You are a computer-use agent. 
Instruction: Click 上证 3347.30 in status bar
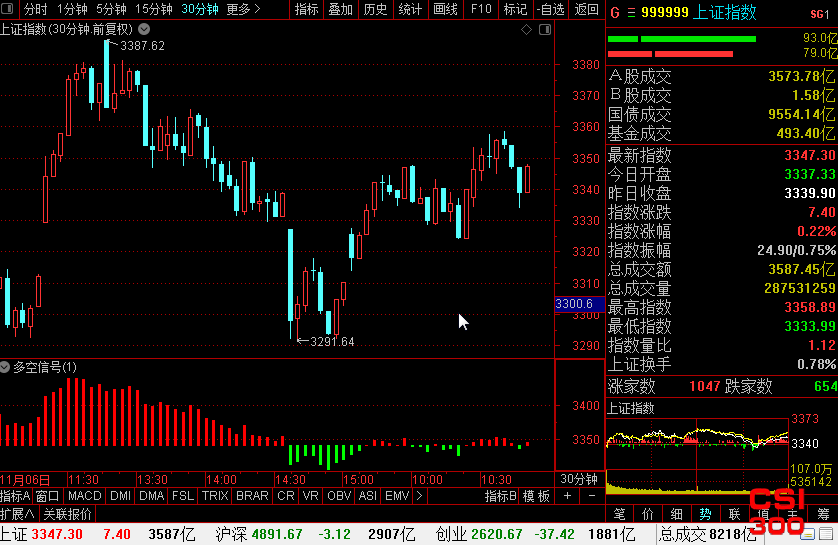(42, 534)
